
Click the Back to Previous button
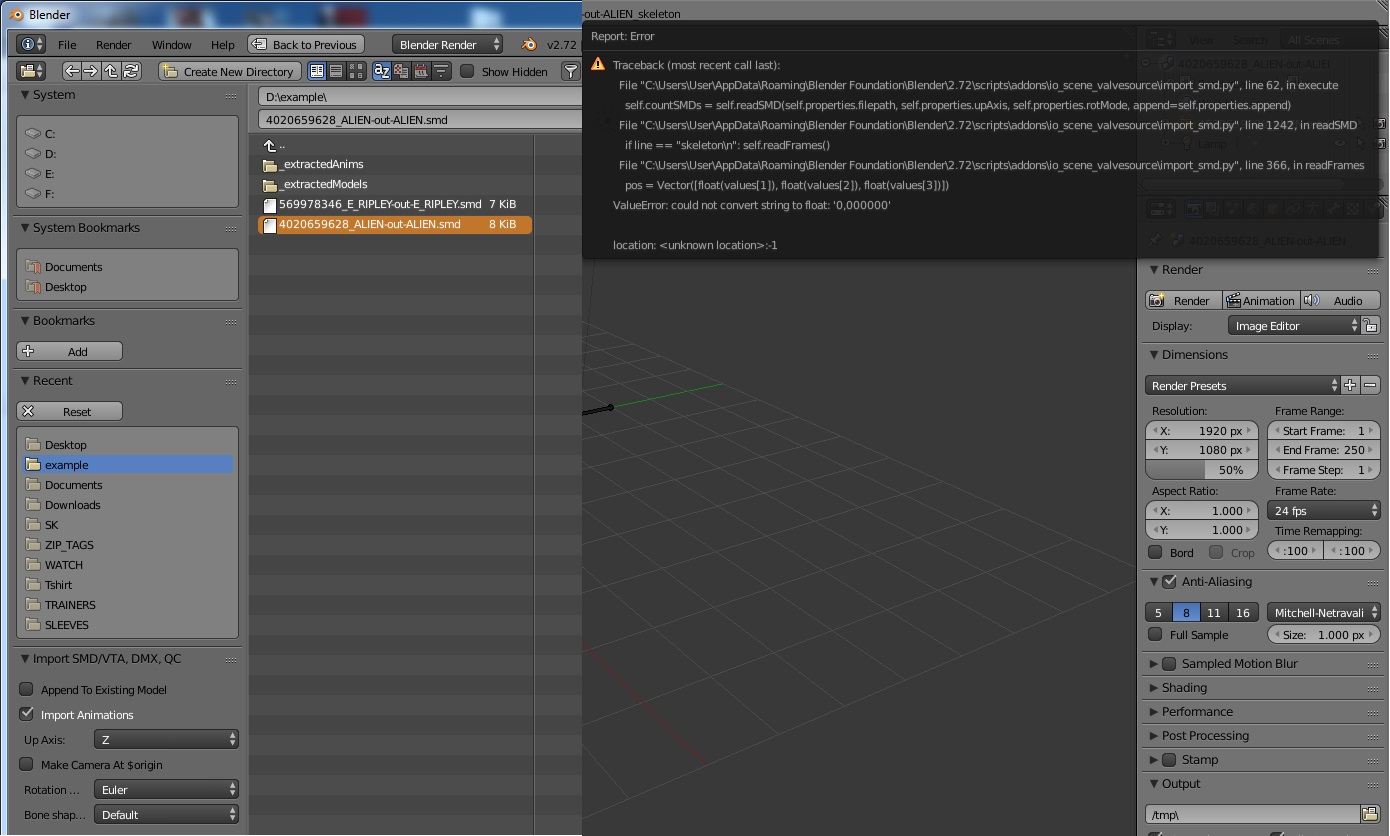tap(305, 45)
